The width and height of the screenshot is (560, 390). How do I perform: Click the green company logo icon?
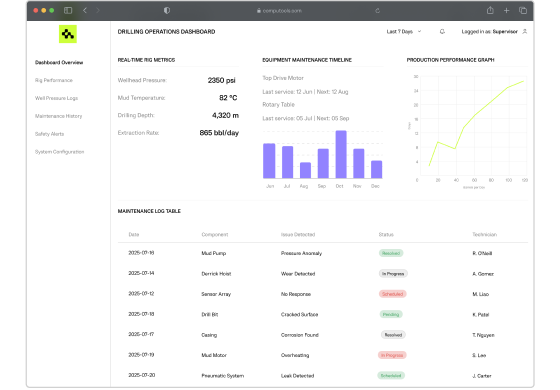click(x=68, y=34)
